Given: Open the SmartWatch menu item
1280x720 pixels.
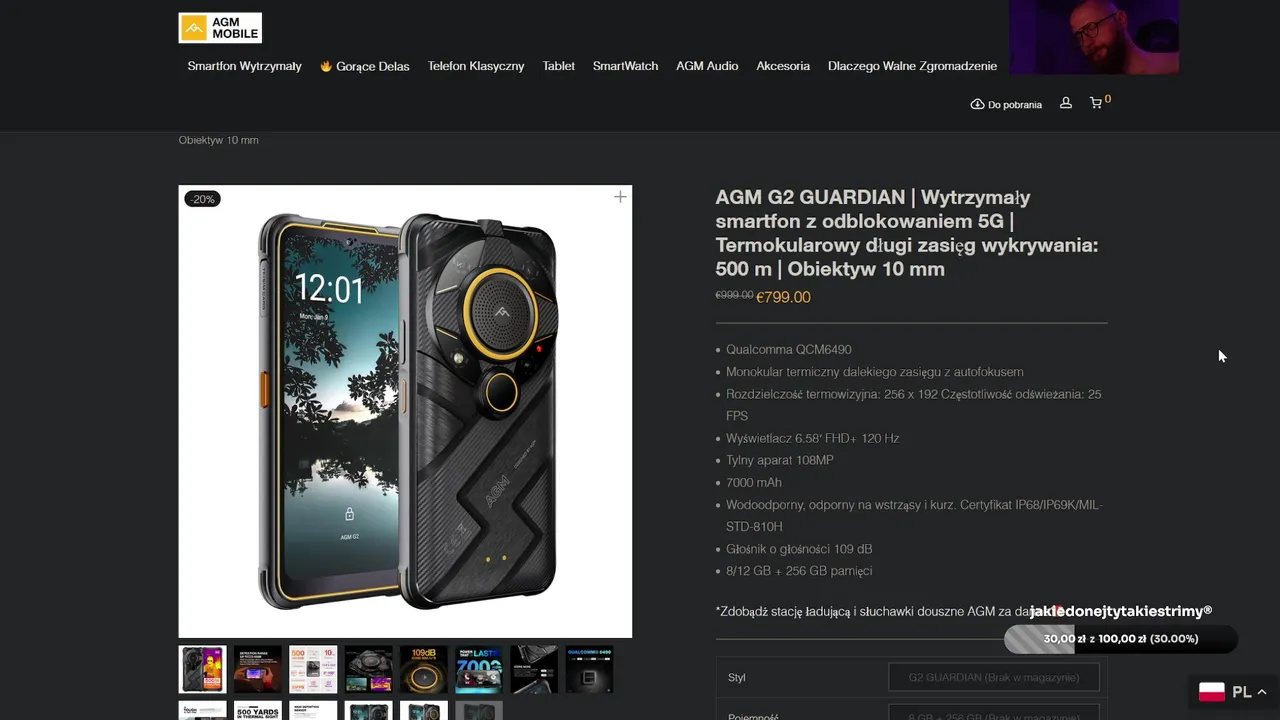Looking at the screenshot, I should (x=625, y=66).
